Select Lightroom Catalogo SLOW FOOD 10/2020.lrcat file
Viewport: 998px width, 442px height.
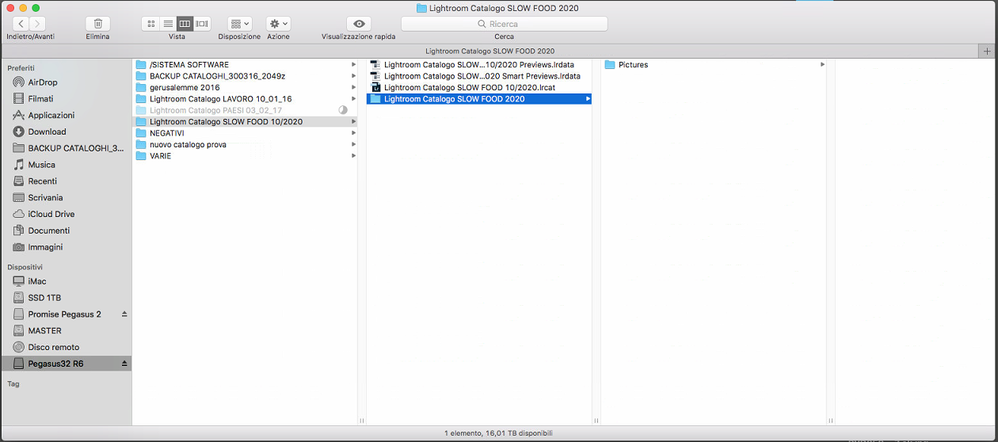pos(479,87)
